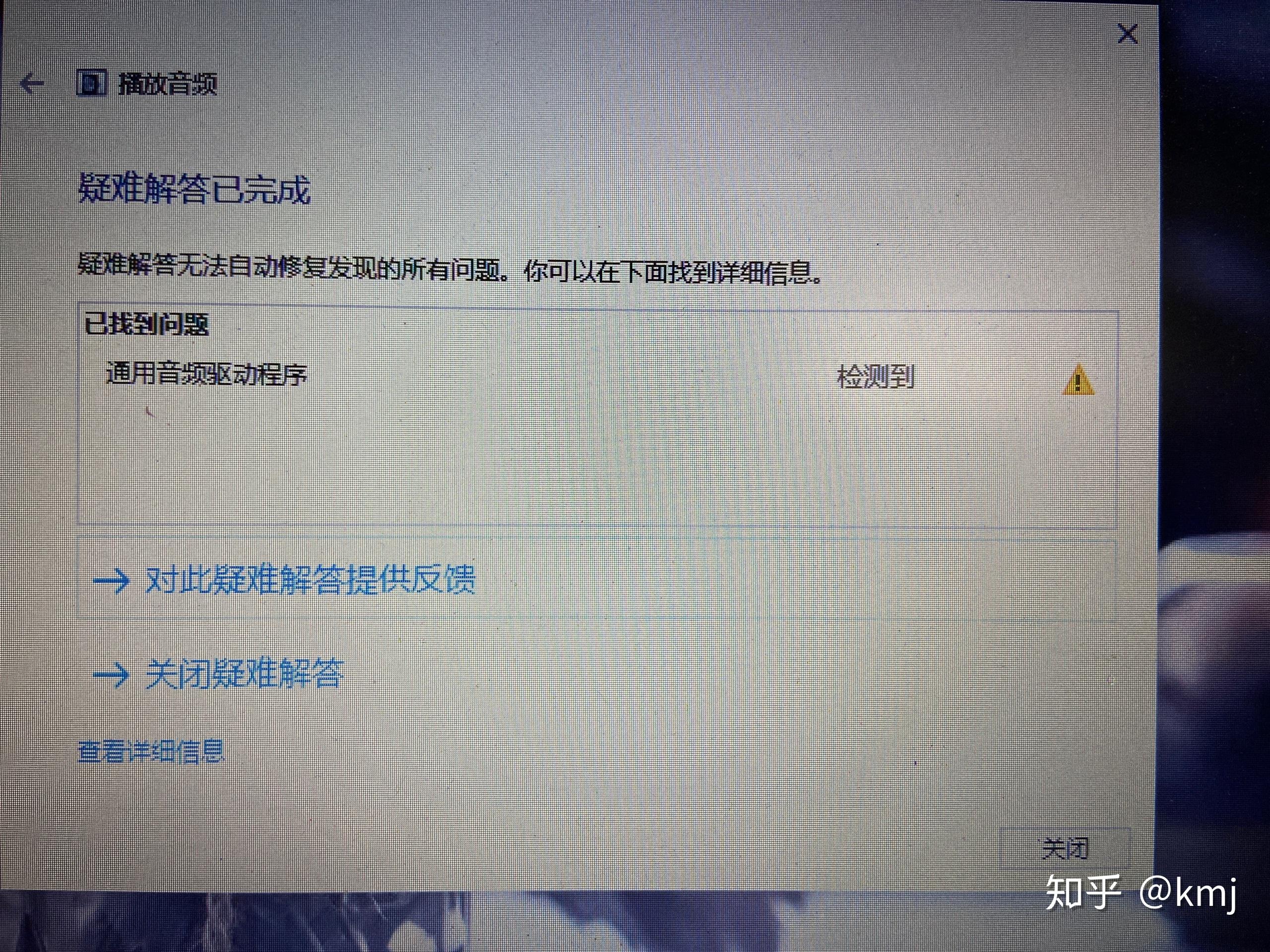Select 关闭疑难解答 option
This screenshot has width=1270, height=952.
tap(245, 674)
